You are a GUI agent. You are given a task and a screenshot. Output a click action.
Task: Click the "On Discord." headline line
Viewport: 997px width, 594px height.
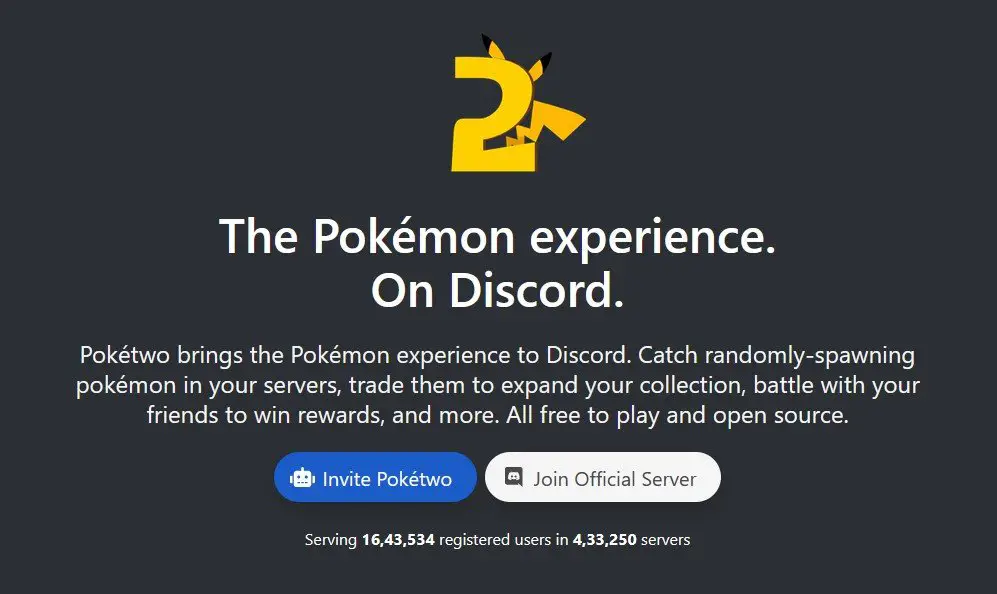pos(498,291)
